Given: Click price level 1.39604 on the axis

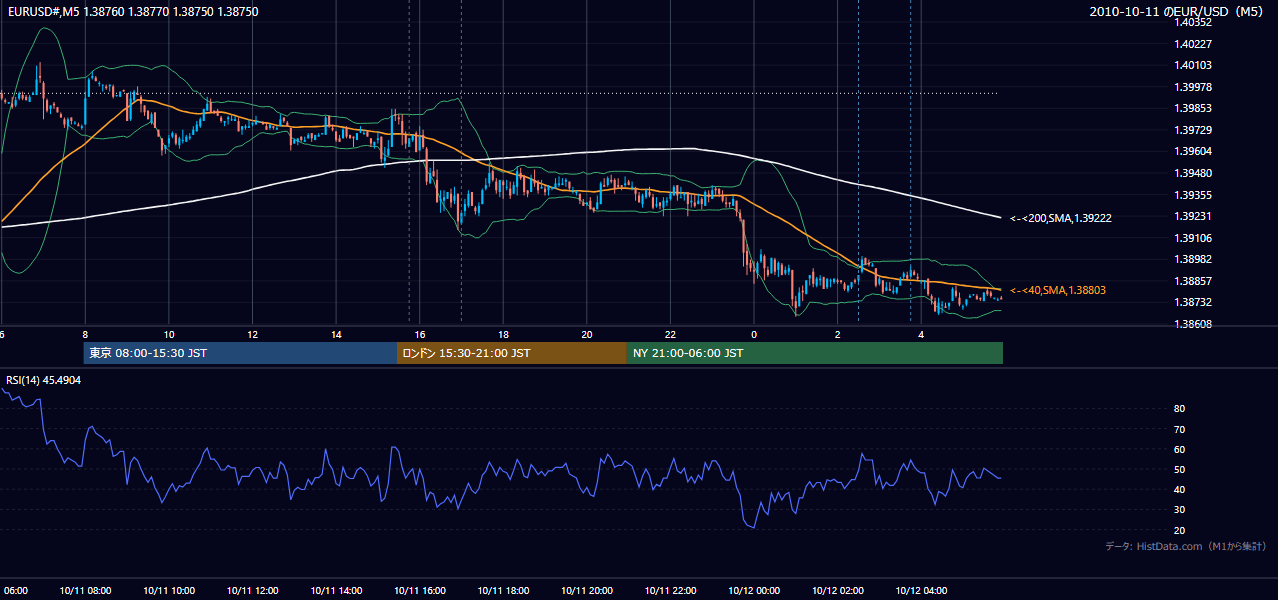Looking at the screenshot, I should point(1193,151).
